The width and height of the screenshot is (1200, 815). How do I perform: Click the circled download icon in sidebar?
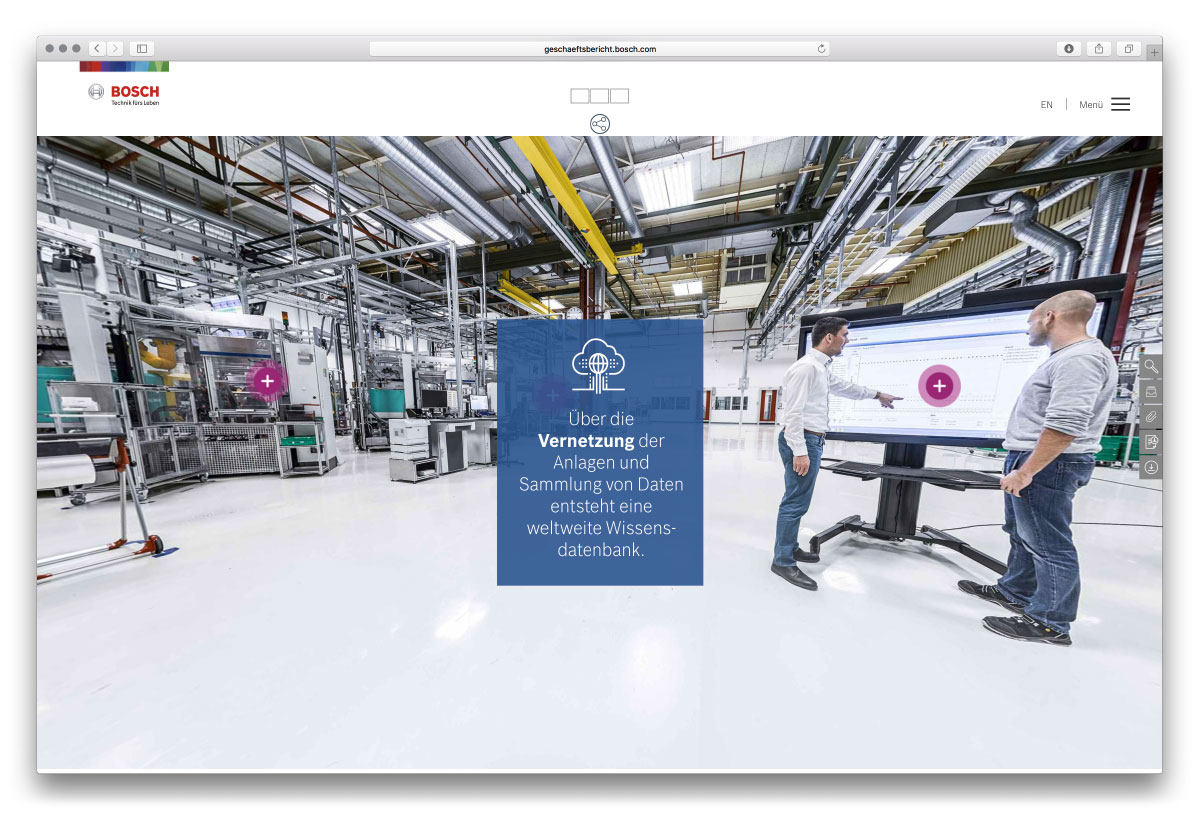coord(1151,467)
